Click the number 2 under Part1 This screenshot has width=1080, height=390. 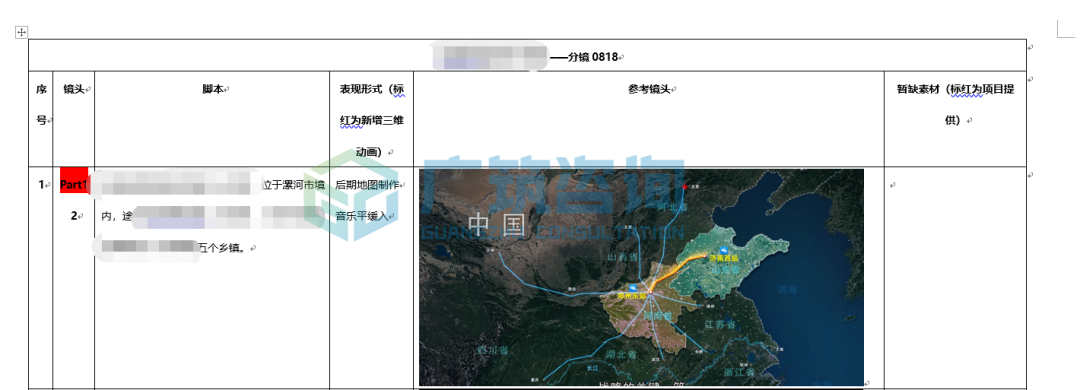tap(74, 216)
